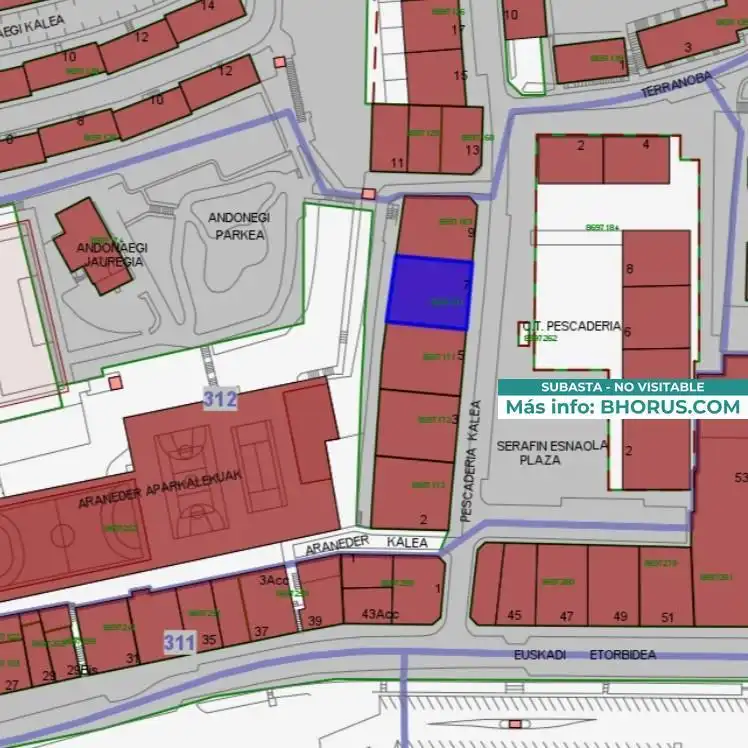The height and width of the screenshot is (748, 748).
Task: Click the 'ANDONEGI PARKEA' park label
Action: point(239,226)
